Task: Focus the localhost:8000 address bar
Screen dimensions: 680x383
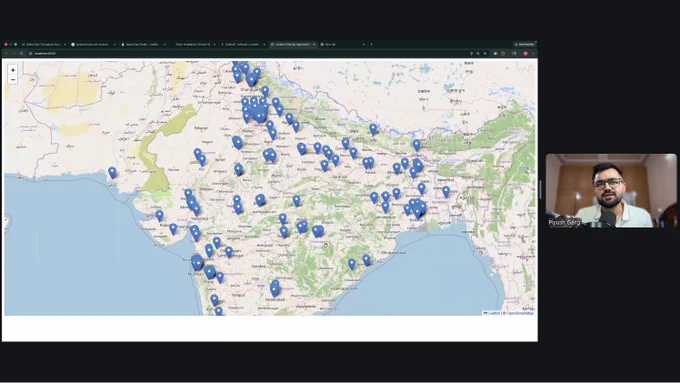Action: 247,53
